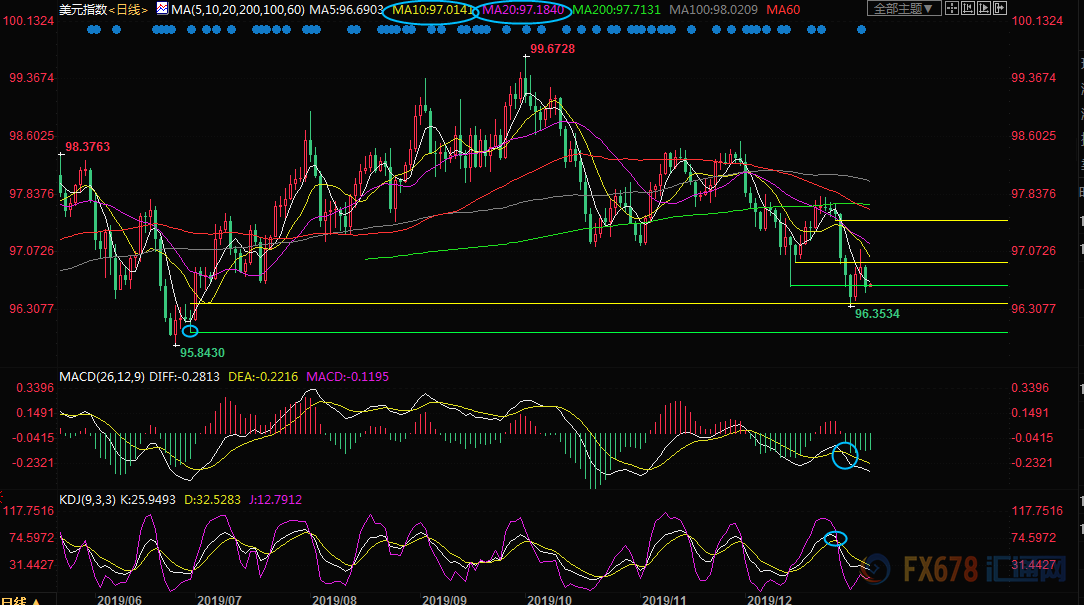This screenshot has width=1084, height=605.
Task: Click the 96.3534 recent low marker
Action: pos(877,314)
